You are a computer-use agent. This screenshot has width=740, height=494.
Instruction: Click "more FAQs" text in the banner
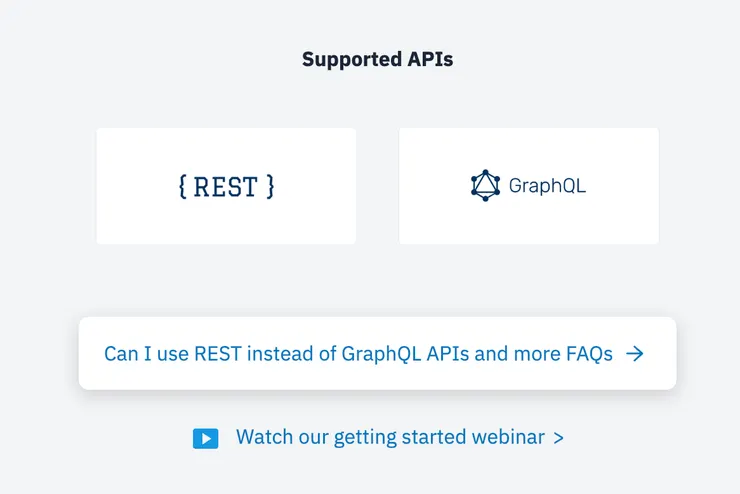[562, 354]
